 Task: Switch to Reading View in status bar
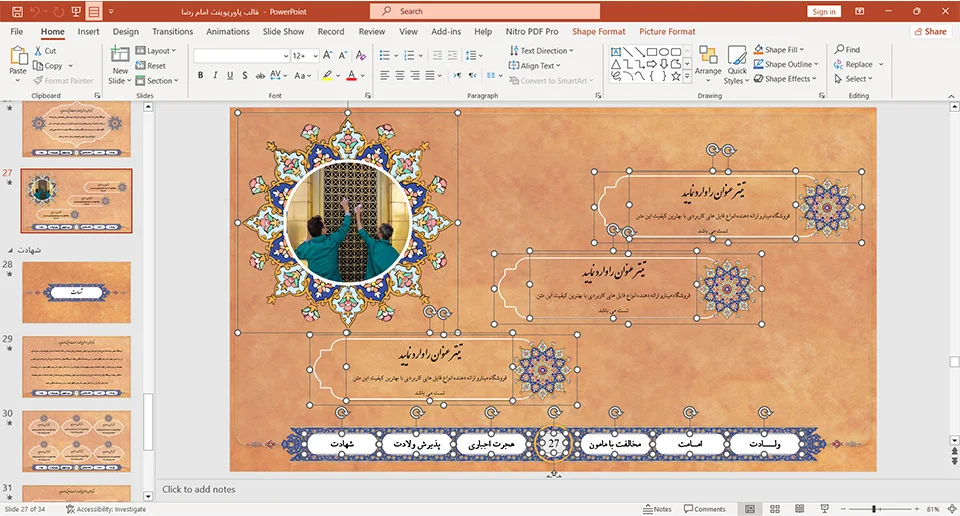point(799,509)
